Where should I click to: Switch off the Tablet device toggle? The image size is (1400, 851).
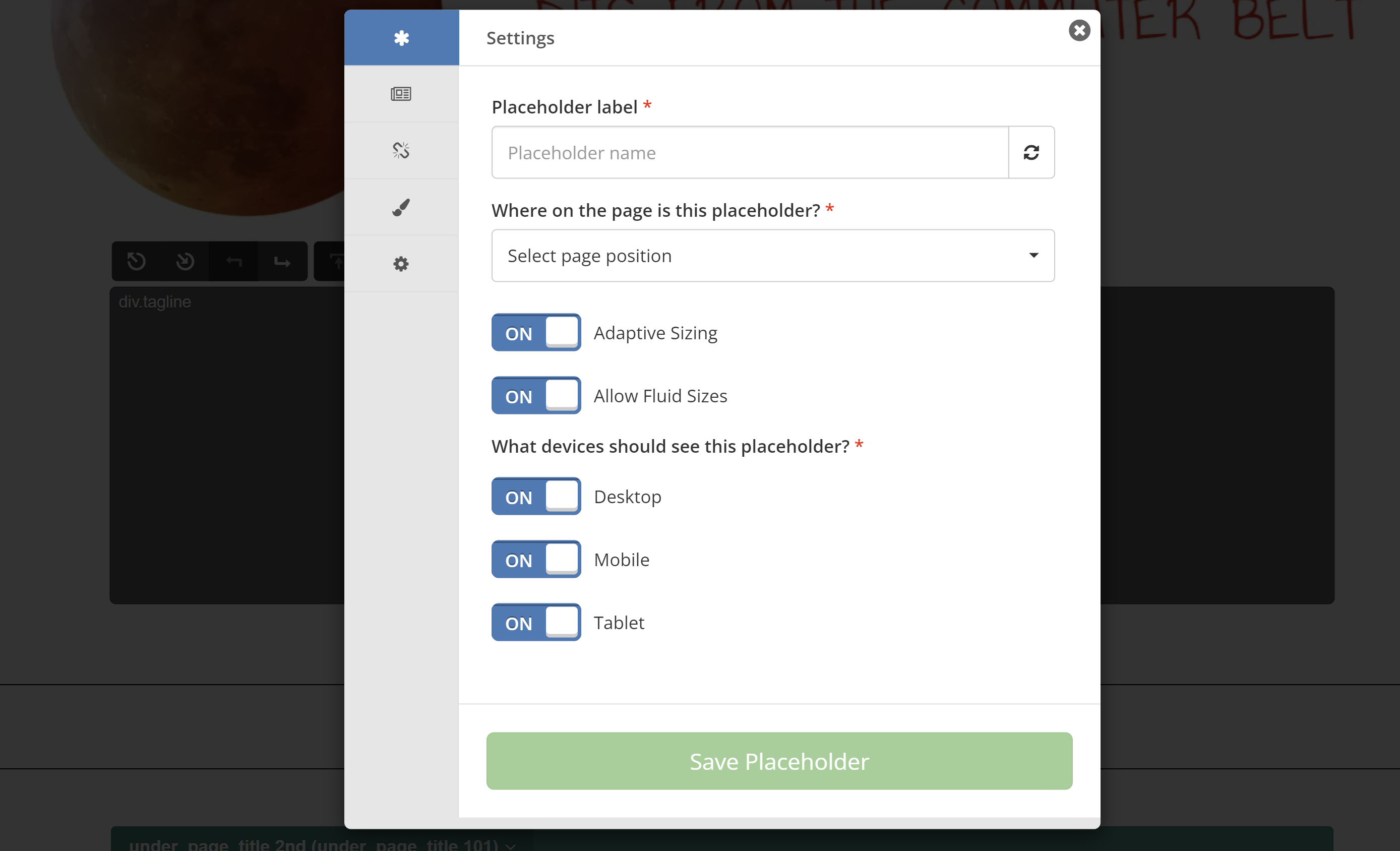click(x=536, y=623)
